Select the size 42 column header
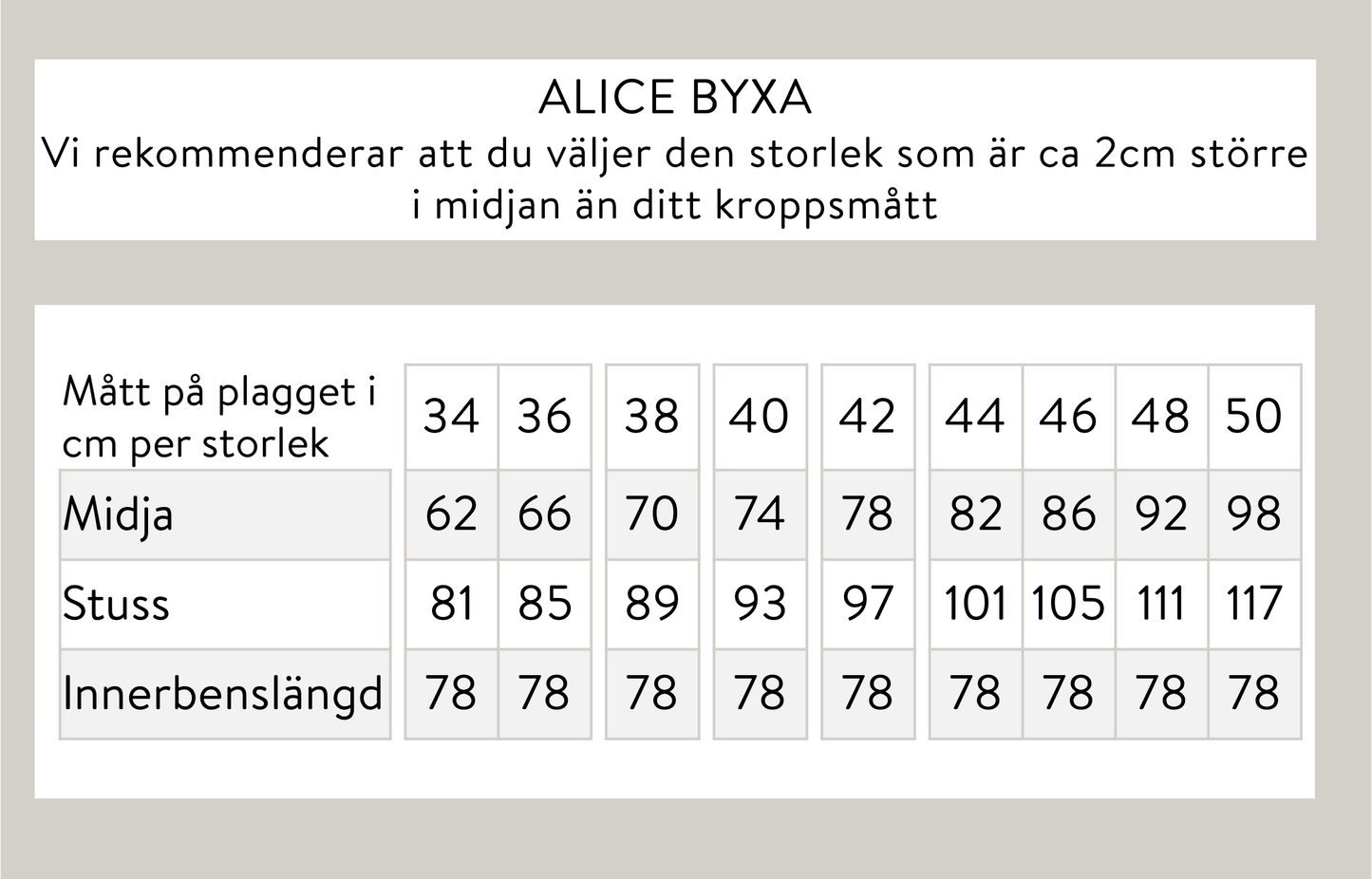Screen dimensions: 1372x879 tap(867, 416)
